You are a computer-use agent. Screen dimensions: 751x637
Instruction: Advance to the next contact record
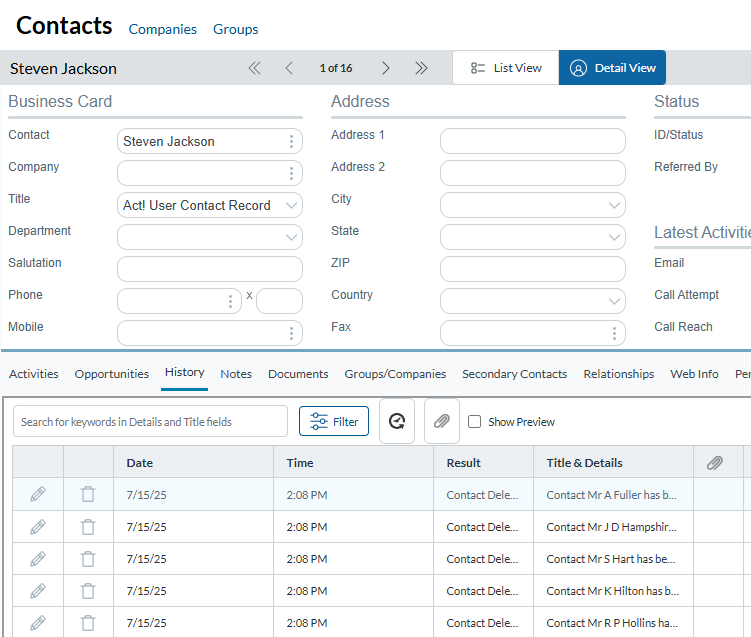click(x=386, y=68)
